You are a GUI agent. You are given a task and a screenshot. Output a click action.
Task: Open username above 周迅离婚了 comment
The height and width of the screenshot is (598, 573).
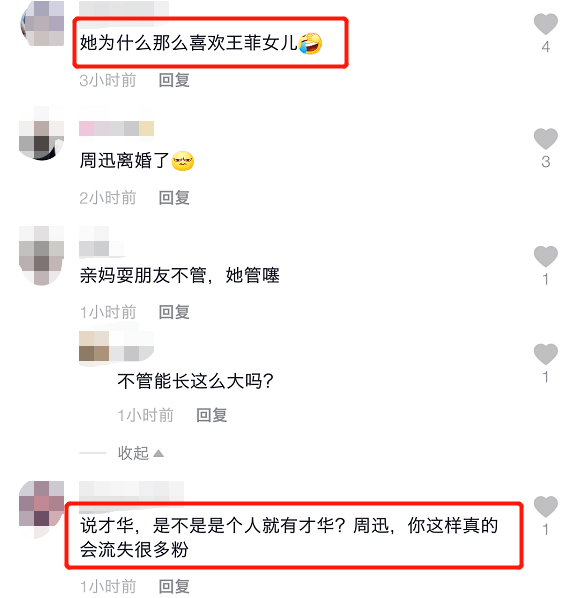[116, 129]
